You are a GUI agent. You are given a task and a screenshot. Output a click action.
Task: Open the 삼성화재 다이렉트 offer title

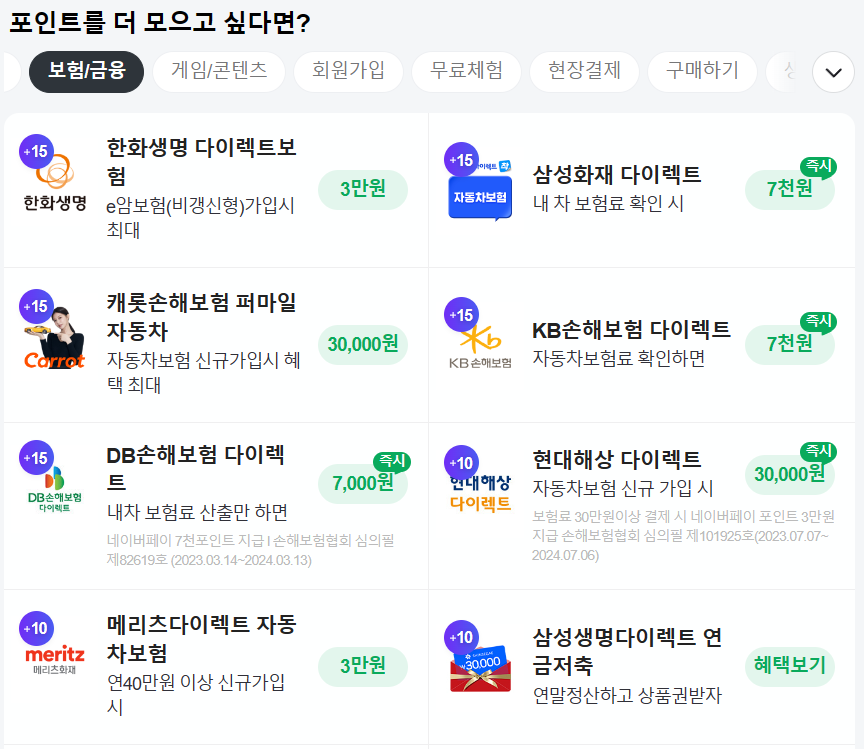tap(617, 175)
